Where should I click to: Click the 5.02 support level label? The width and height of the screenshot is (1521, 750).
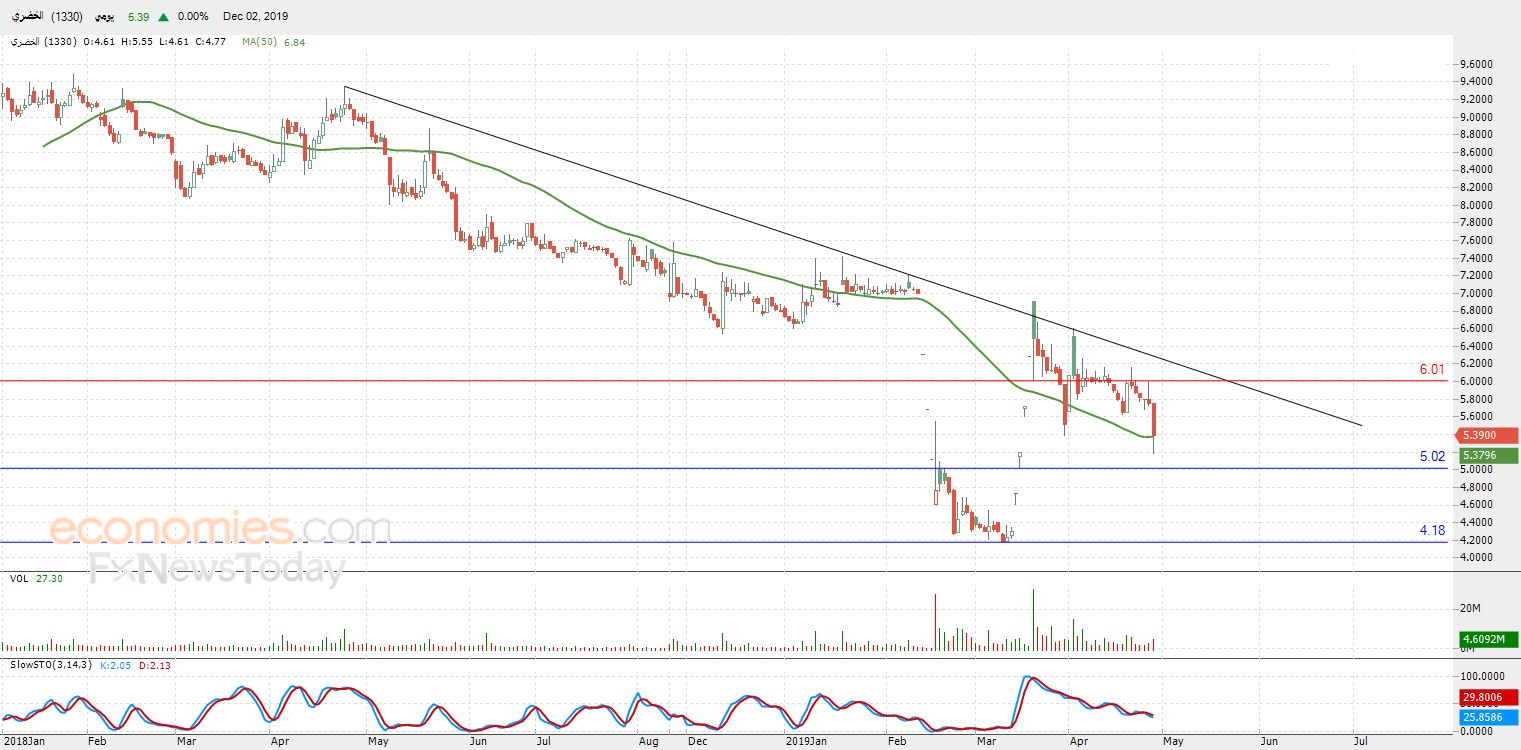(x=1432, y=457)
